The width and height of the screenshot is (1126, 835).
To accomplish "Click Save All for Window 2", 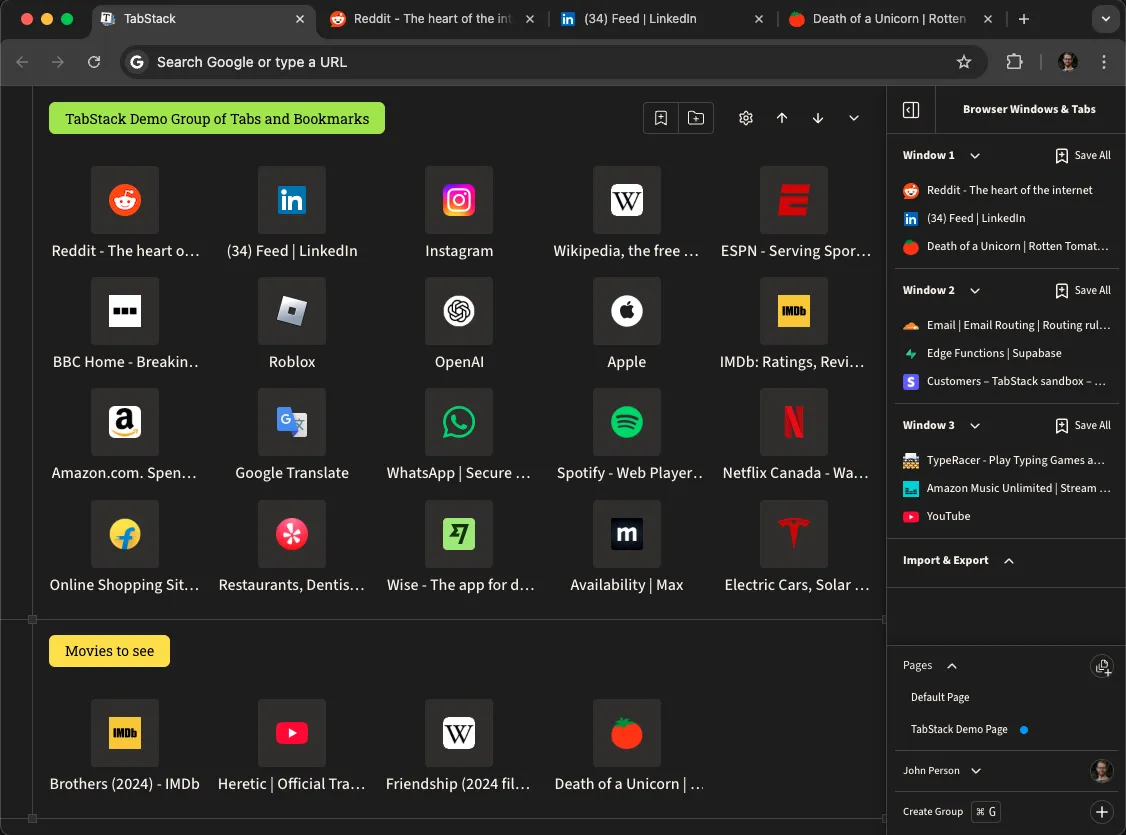I will [x=1083, y=291].
